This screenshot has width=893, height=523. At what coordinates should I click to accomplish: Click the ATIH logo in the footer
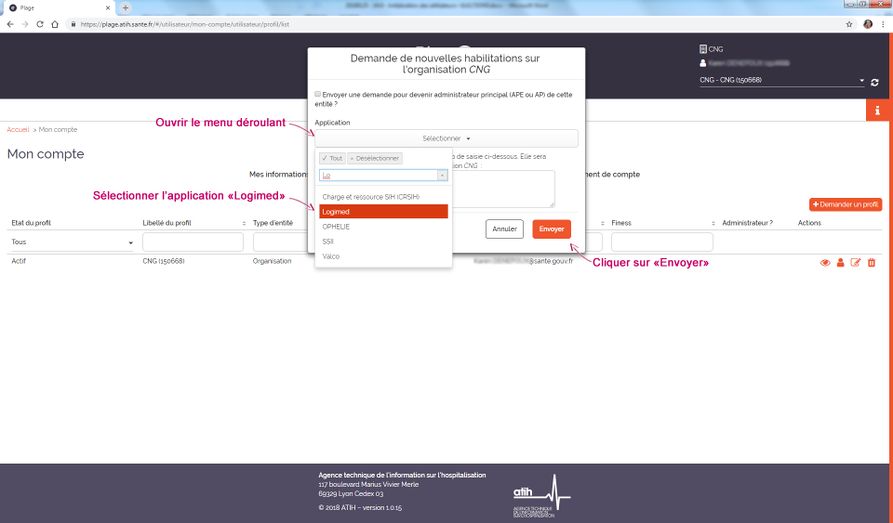(x=542, y=496)
